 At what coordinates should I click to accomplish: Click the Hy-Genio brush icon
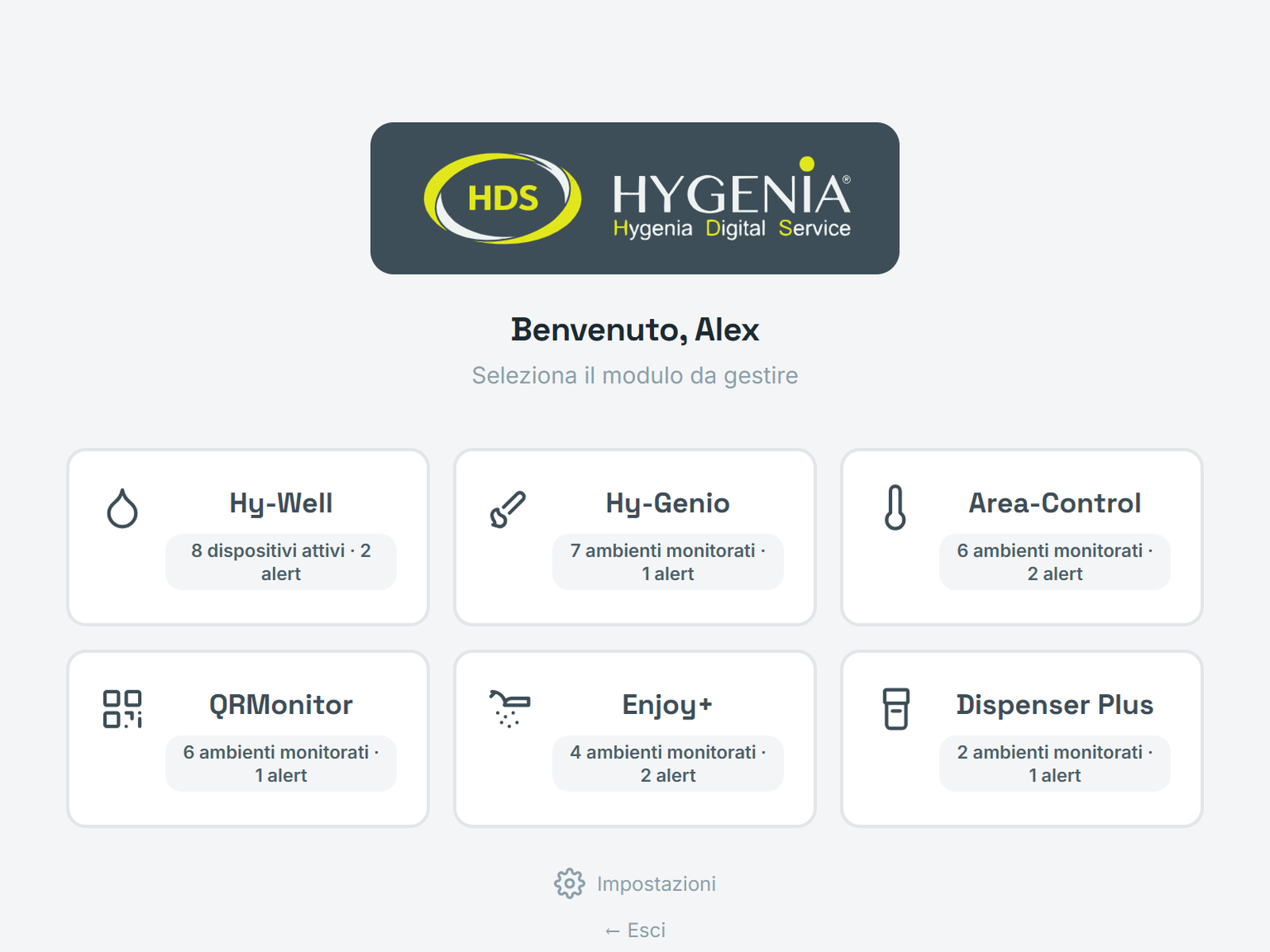[x=508, y=509]
